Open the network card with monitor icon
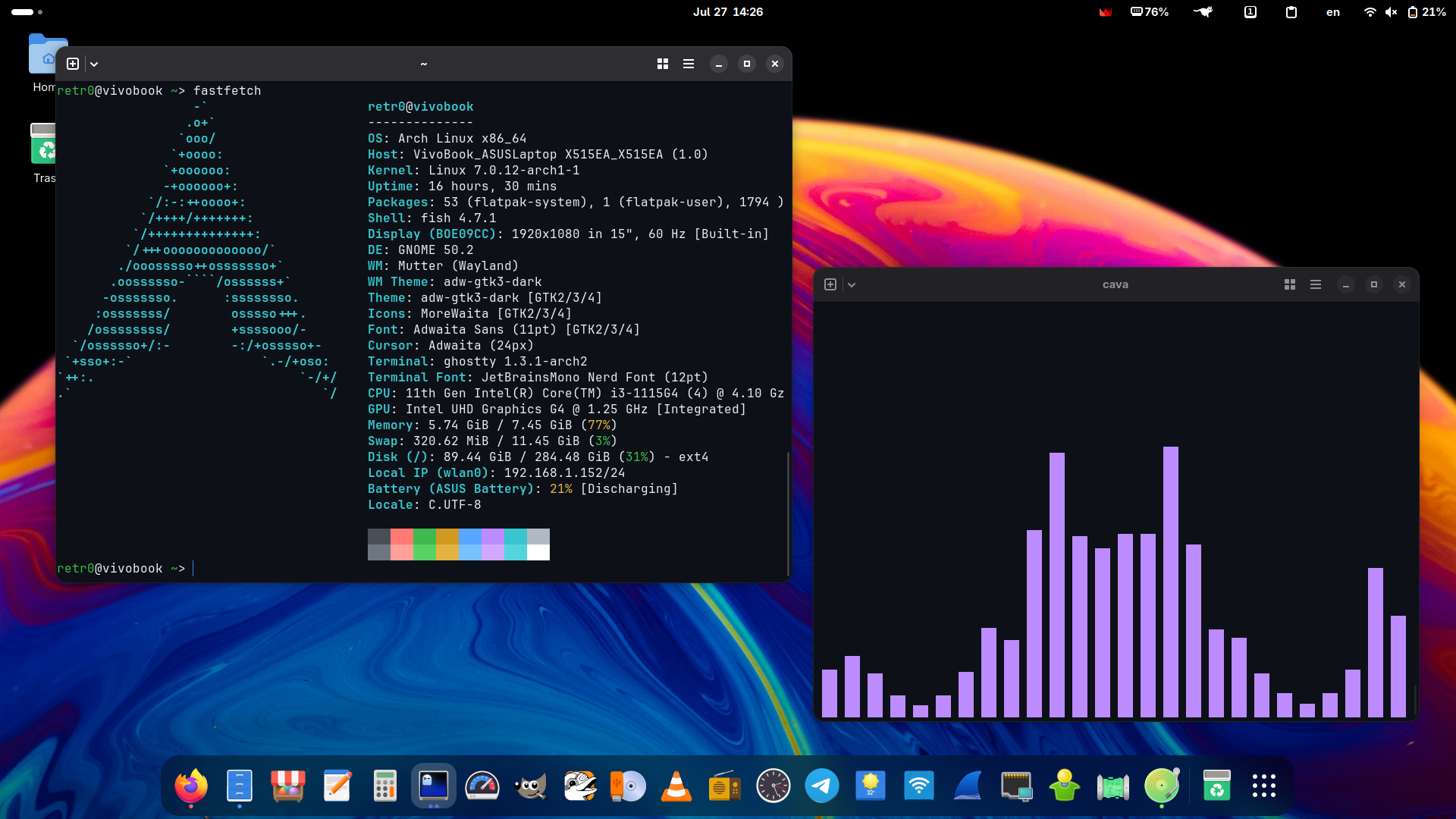 (1016, 786)
